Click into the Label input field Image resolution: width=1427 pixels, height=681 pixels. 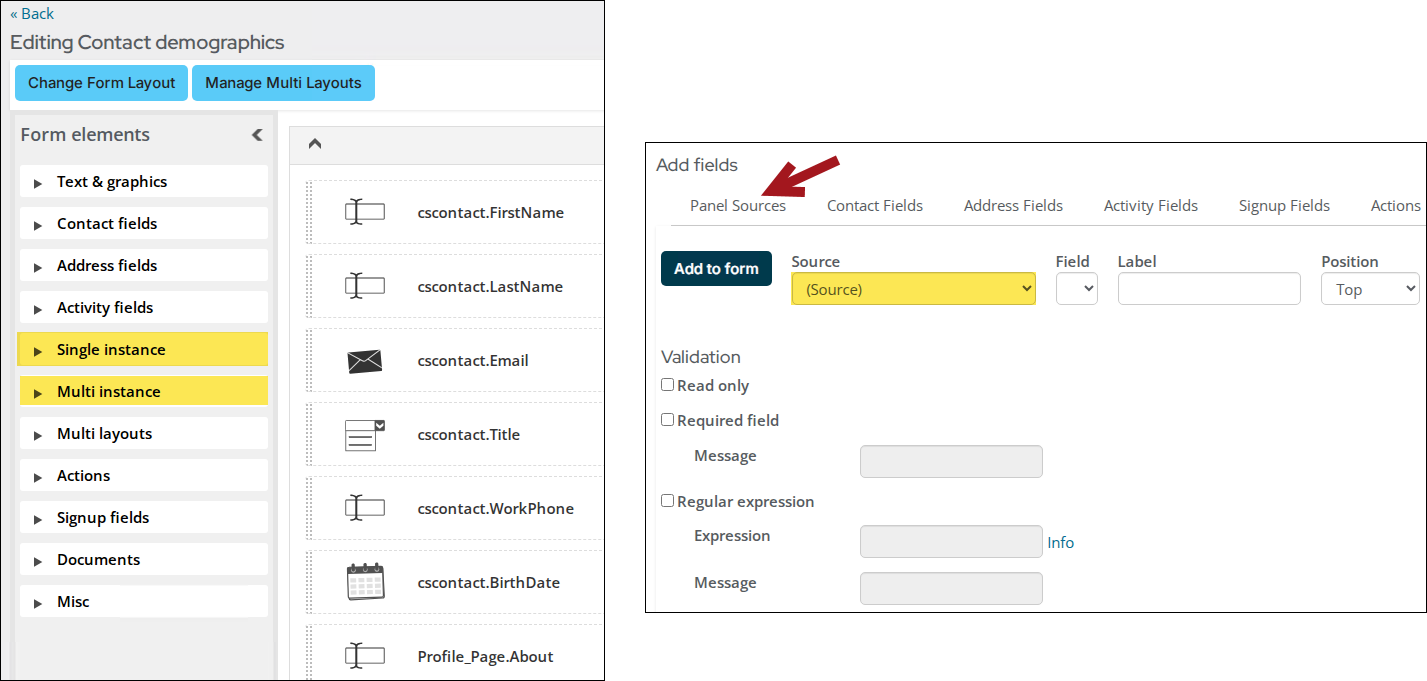click(x=1209, y=289)
